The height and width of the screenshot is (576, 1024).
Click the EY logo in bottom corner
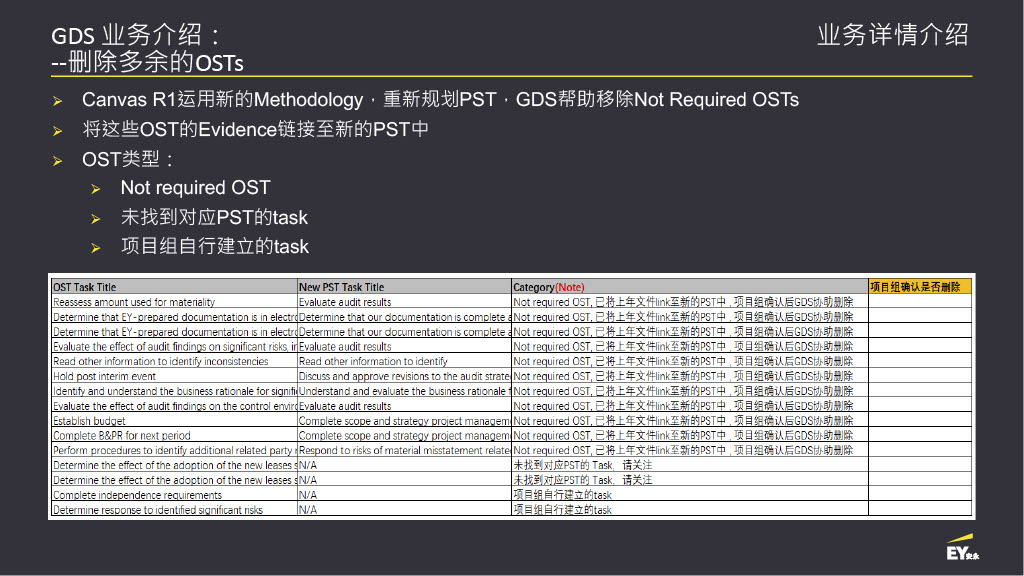point(962,550)
